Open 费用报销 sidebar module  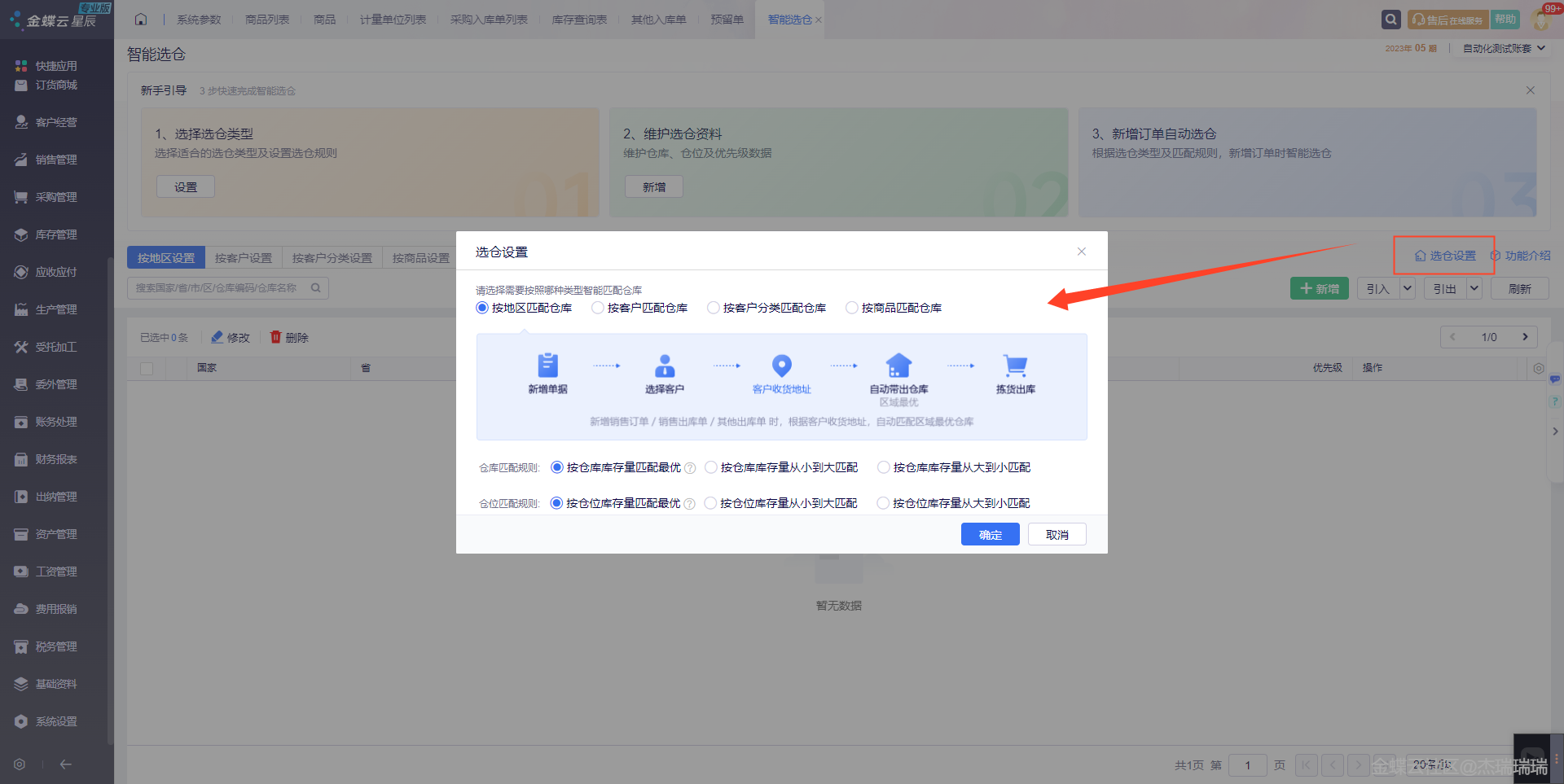click(x=46, y=609)
